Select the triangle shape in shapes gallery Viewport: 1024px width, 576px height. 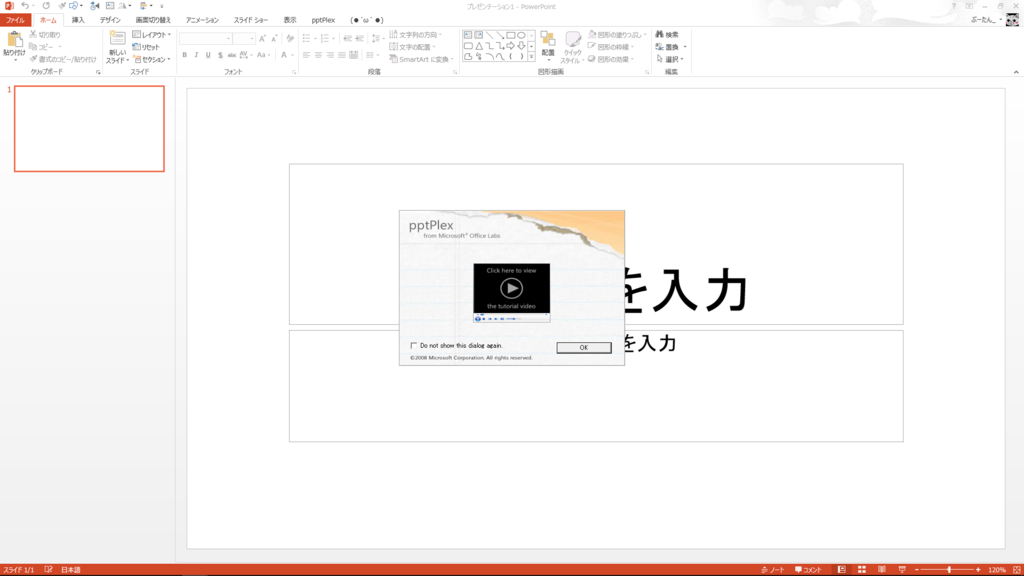coord(479,46)
